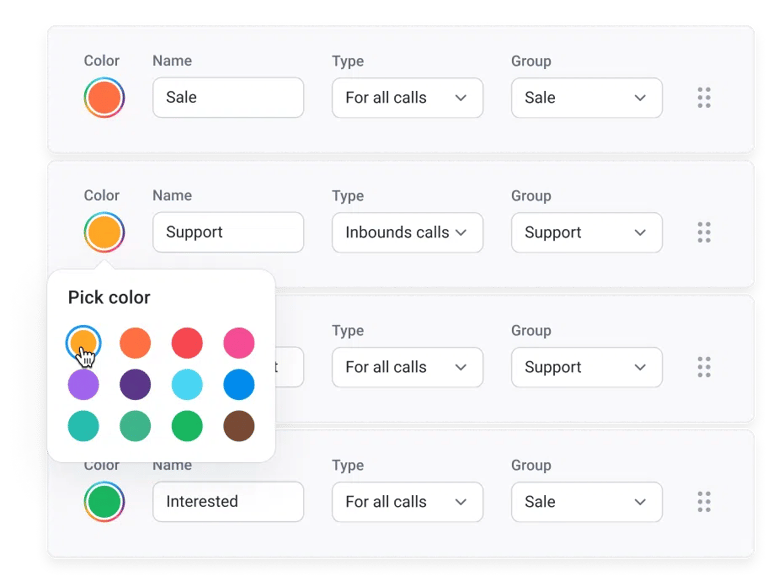
Task: Click the Name field containing Sale
Action: (228, 97)
